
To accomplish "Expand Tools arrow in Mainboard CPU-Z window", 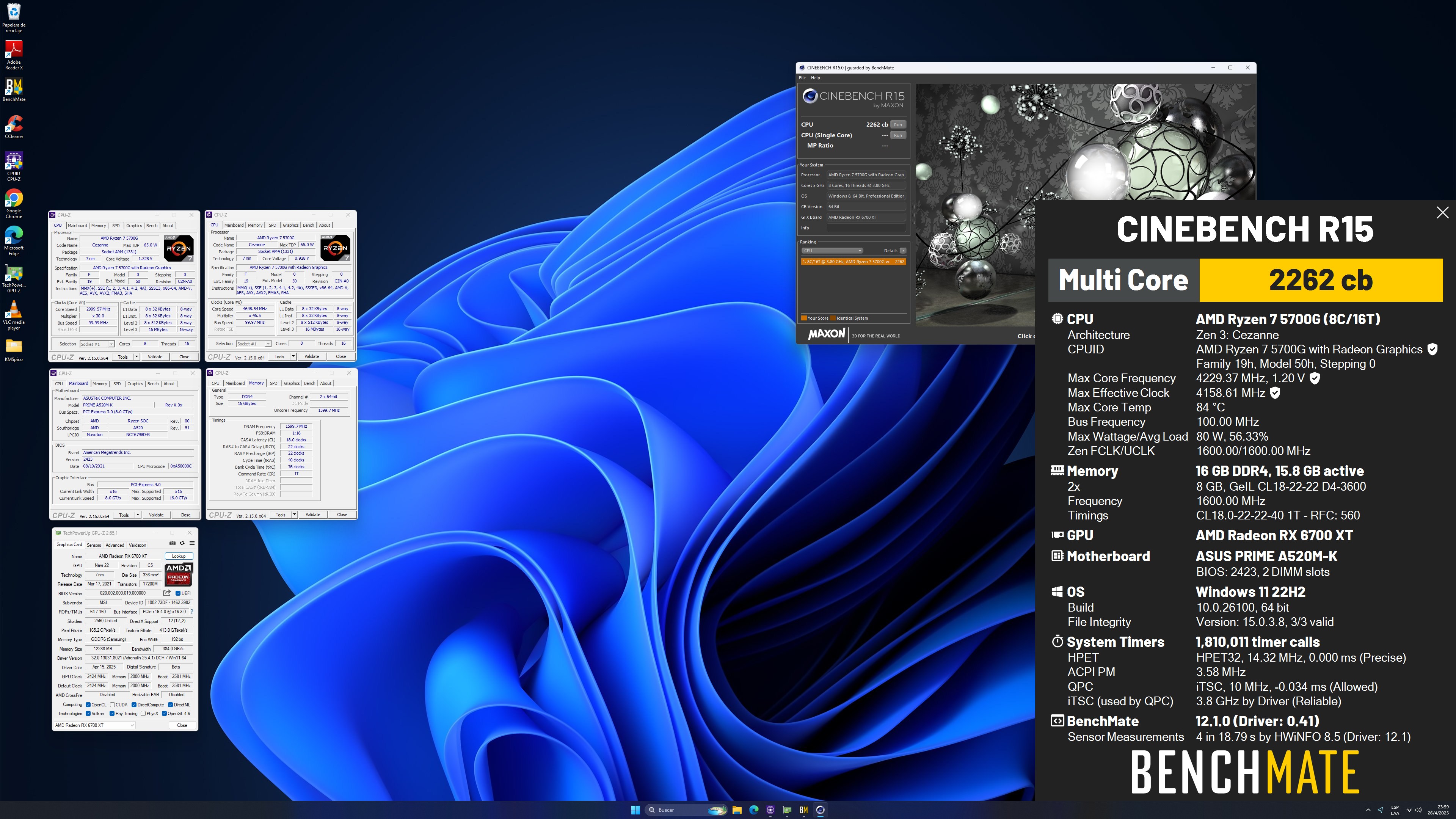I will pos(137,515).
